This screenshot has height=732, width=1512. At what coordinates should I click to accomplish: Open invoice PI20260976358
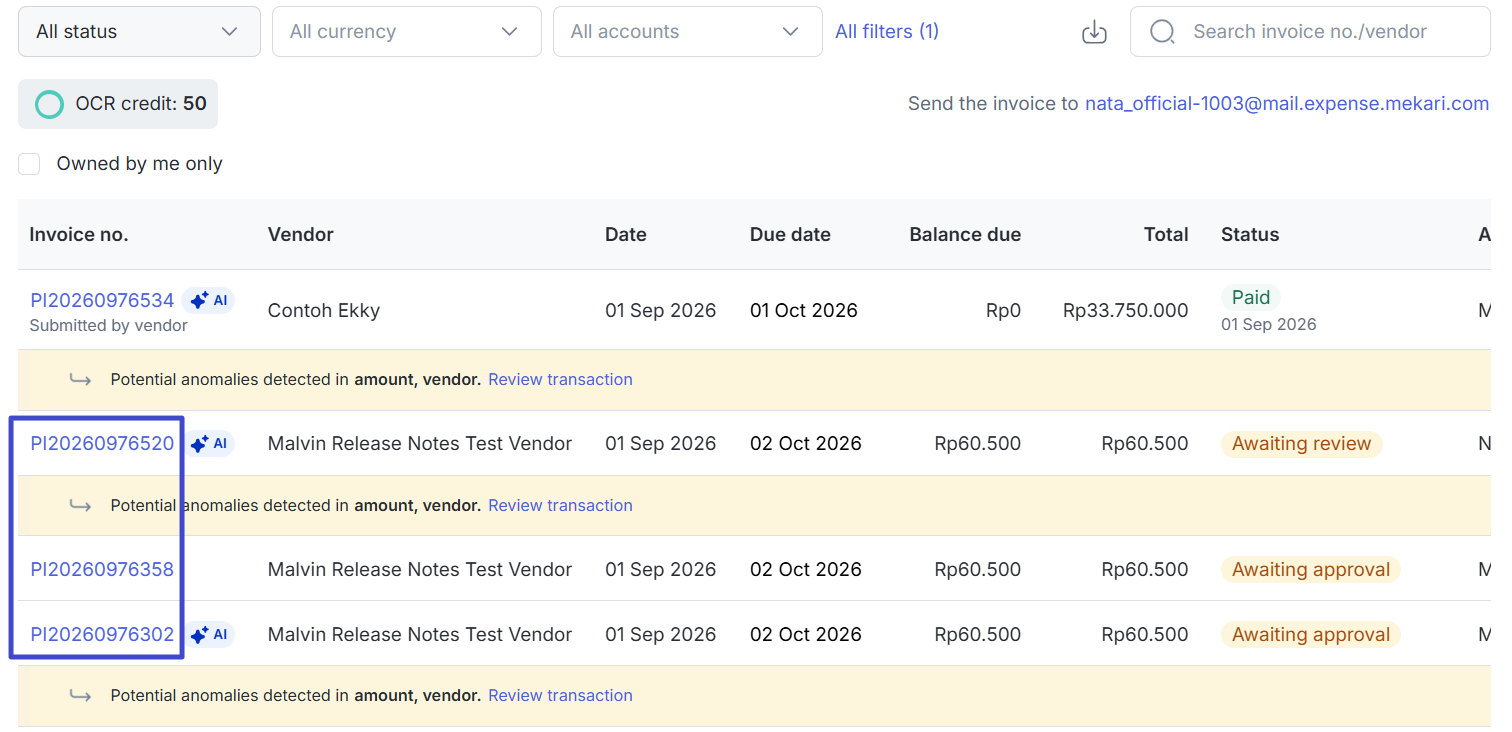(x=102, y=569)
